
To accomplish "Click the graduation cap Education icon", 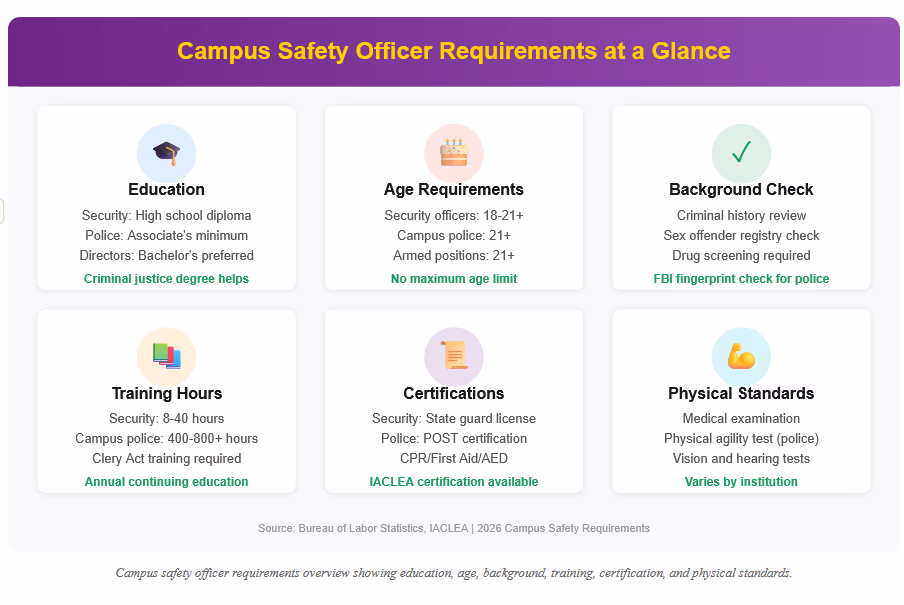I will click(x=166, y=153).
